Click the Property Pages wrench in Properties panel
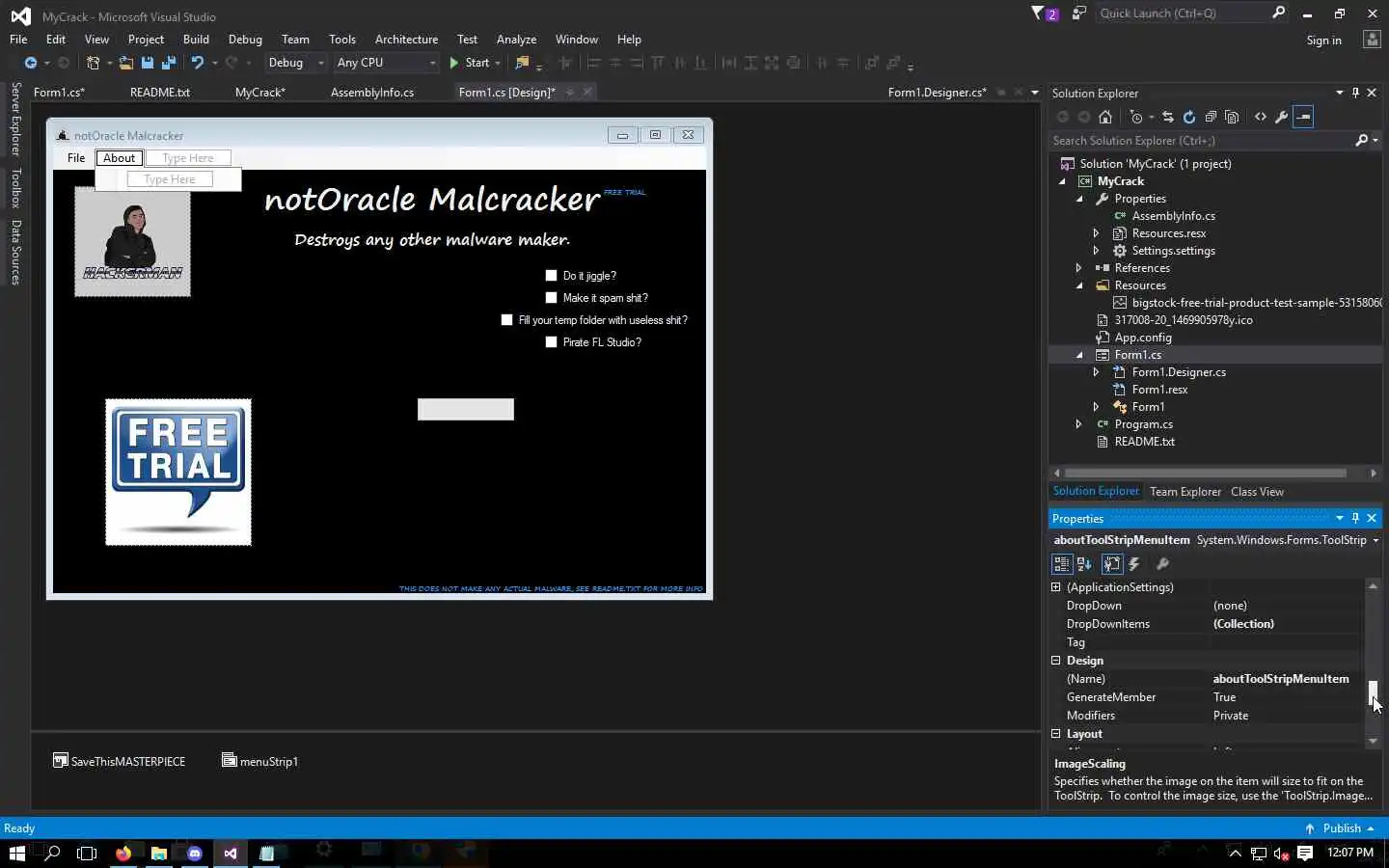Screen dimensions: 1389x868 (1162, 564)
